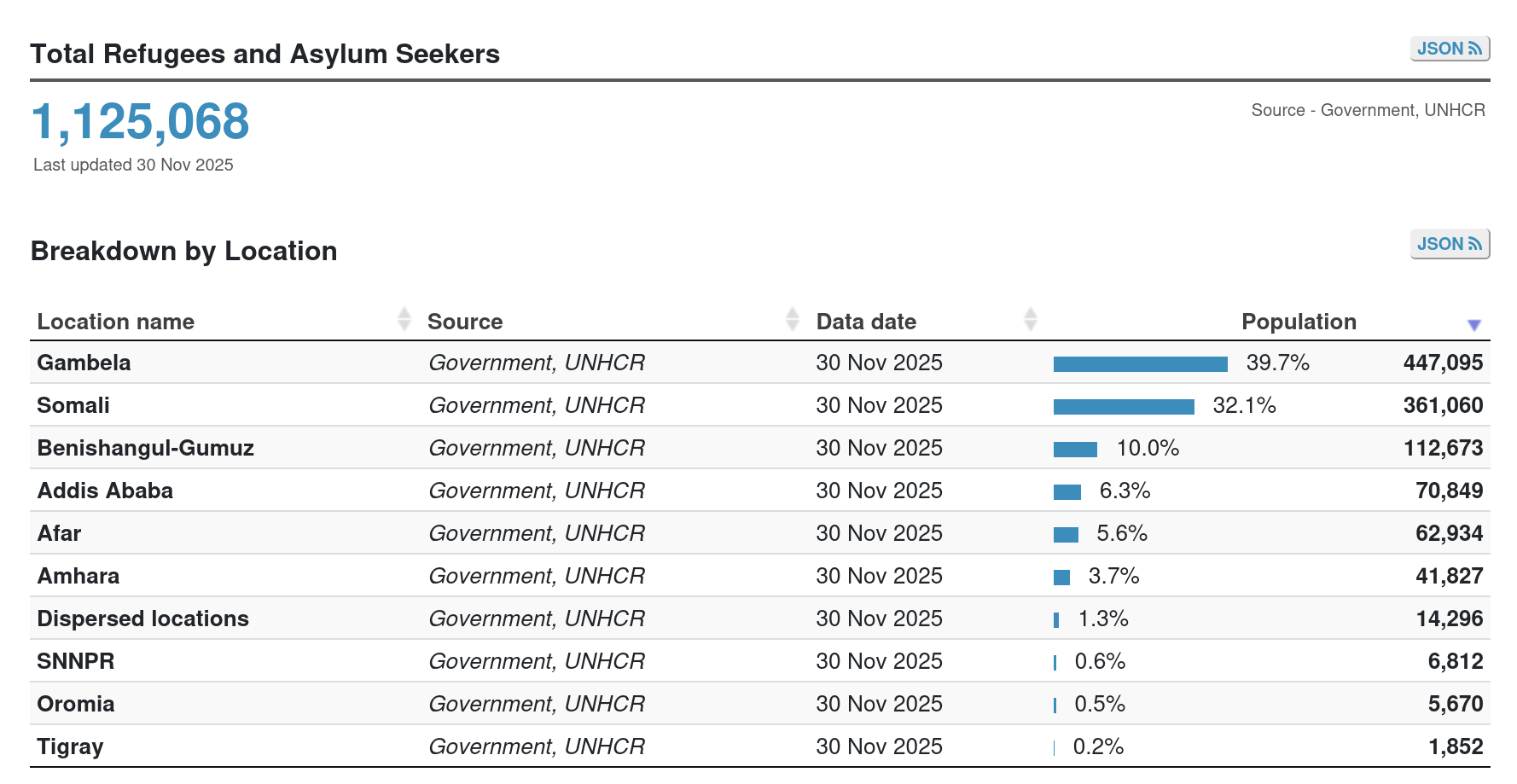The height and width of the screenshot is (784, 1517).
Task: Open the Benishangul-Gumuz location entry
Action: 146,448
